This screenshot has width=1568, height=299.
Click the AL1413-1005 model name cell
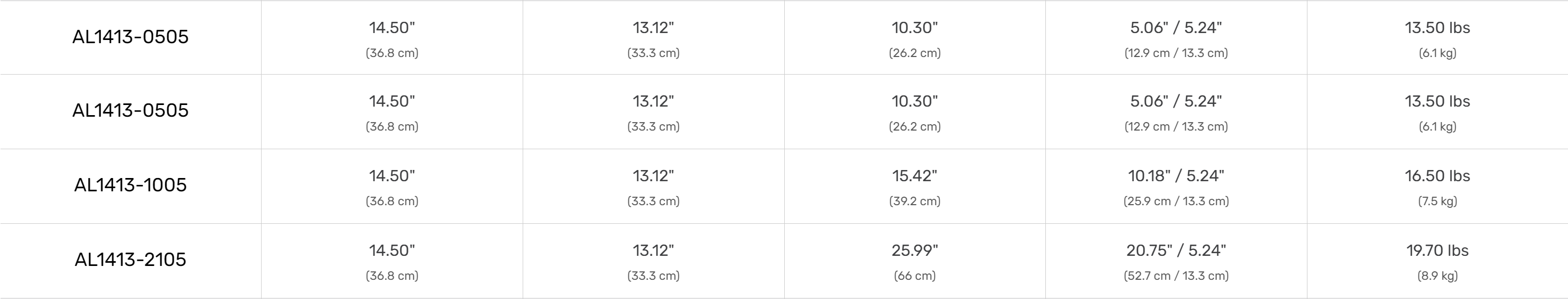pyautogui.click(x=130, y=185)
